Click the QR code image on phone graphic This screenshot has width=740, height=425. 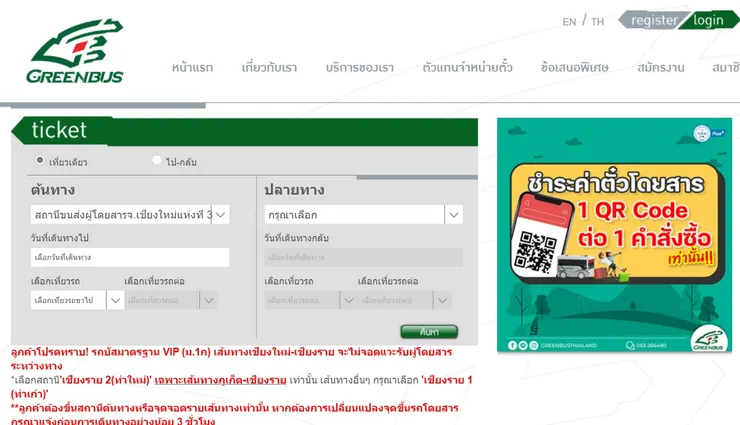(536, 252)
